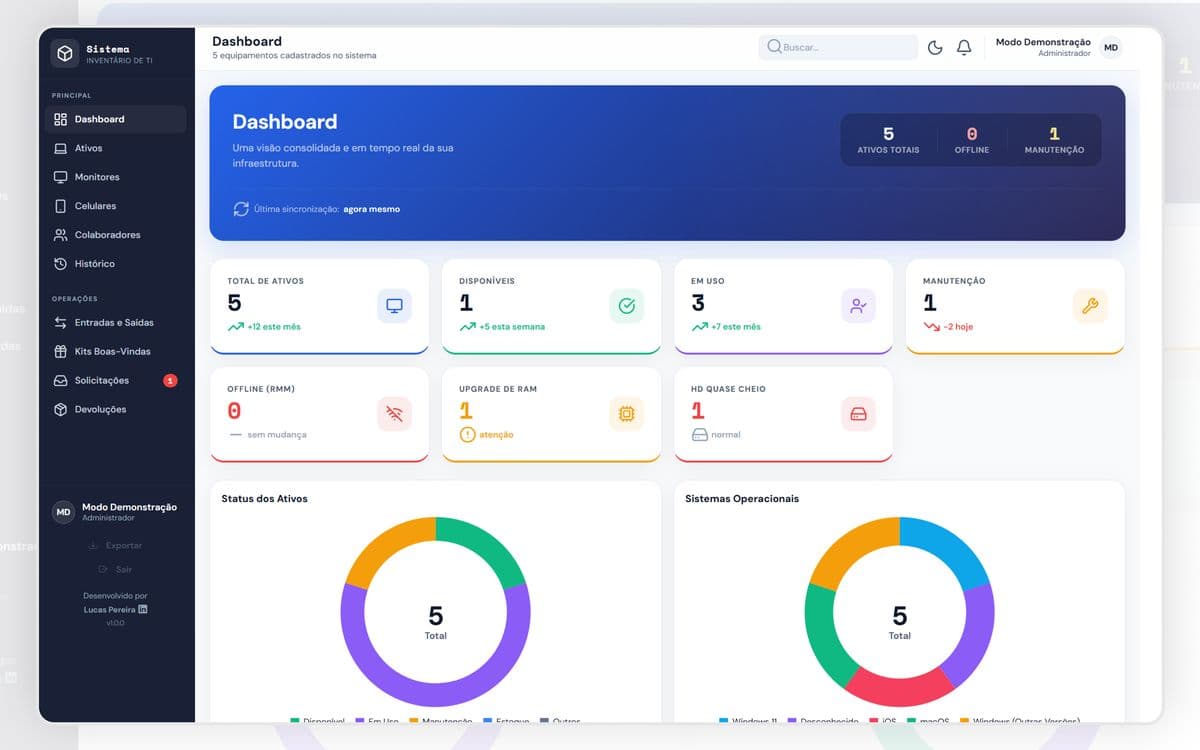
Task: Open Lucas Pereira developer link
Action: pos(109,609)
